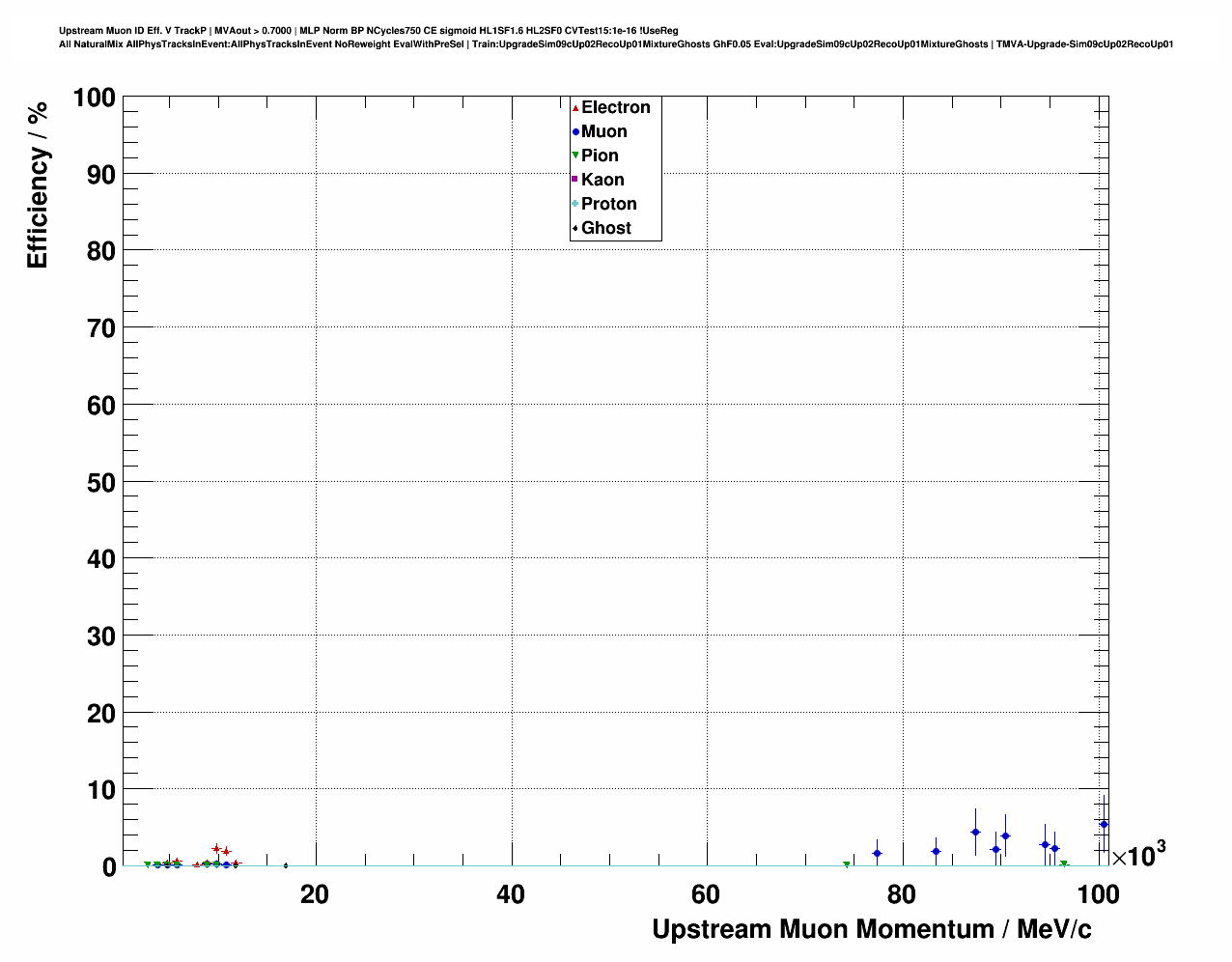Select the 'Muon' legend label
Image resolution: width=1232 pixels, height=962 pixels.
pos(604,131)
